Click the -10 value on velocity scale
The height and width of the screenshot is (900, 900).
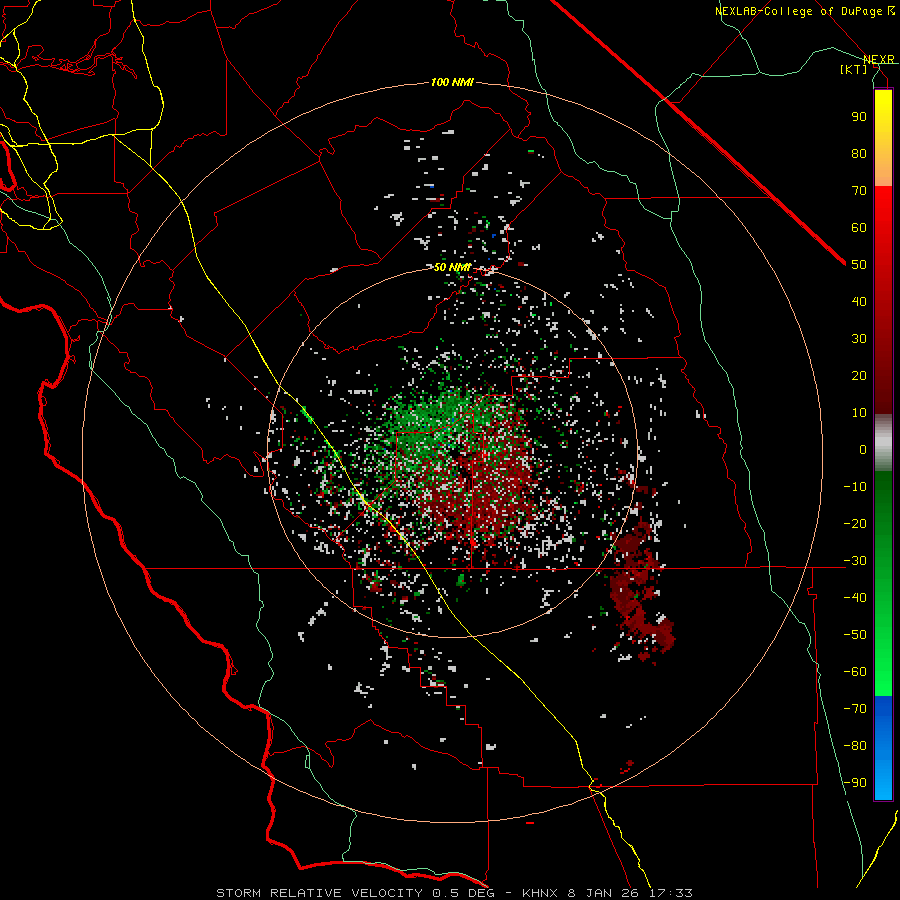pyautogui.click(x=855, y=487)
